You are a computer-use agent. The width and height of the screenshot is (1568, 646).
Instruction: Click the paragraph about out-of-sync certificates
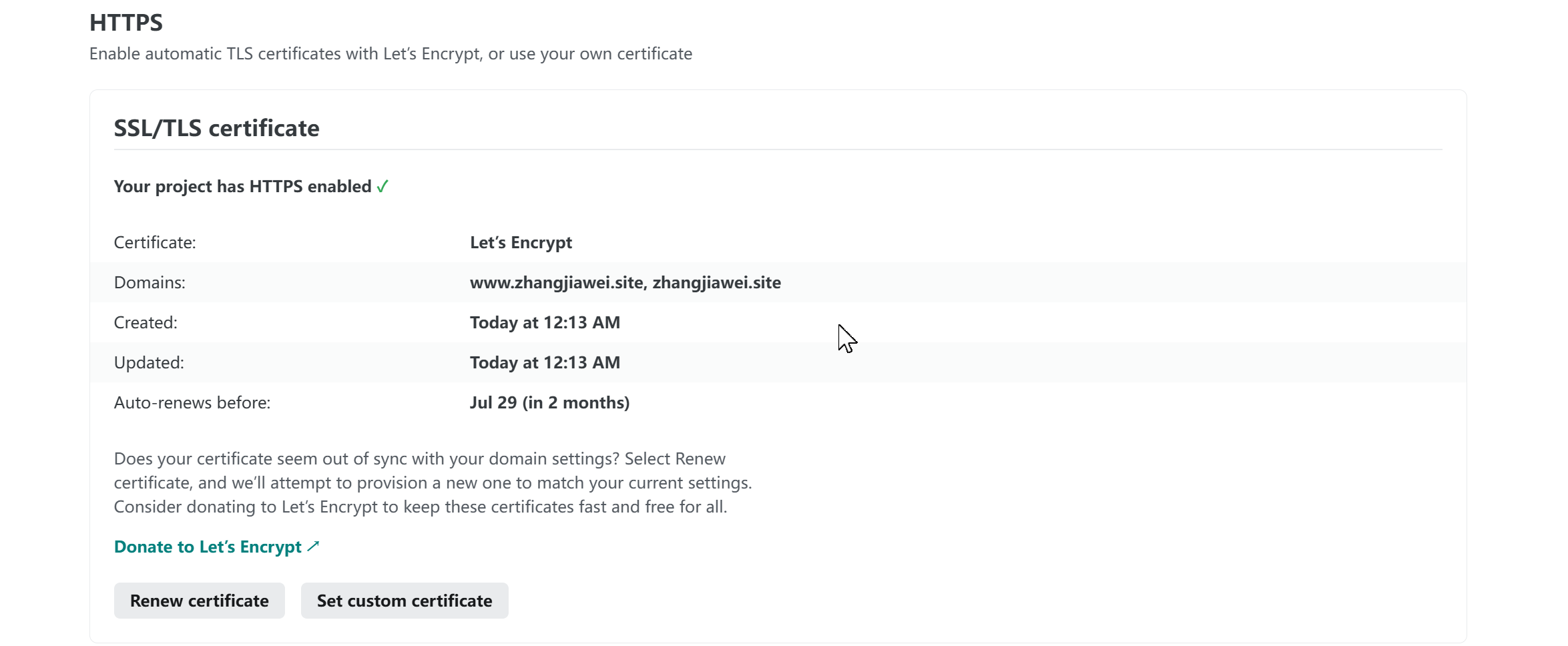coord(433,482)
